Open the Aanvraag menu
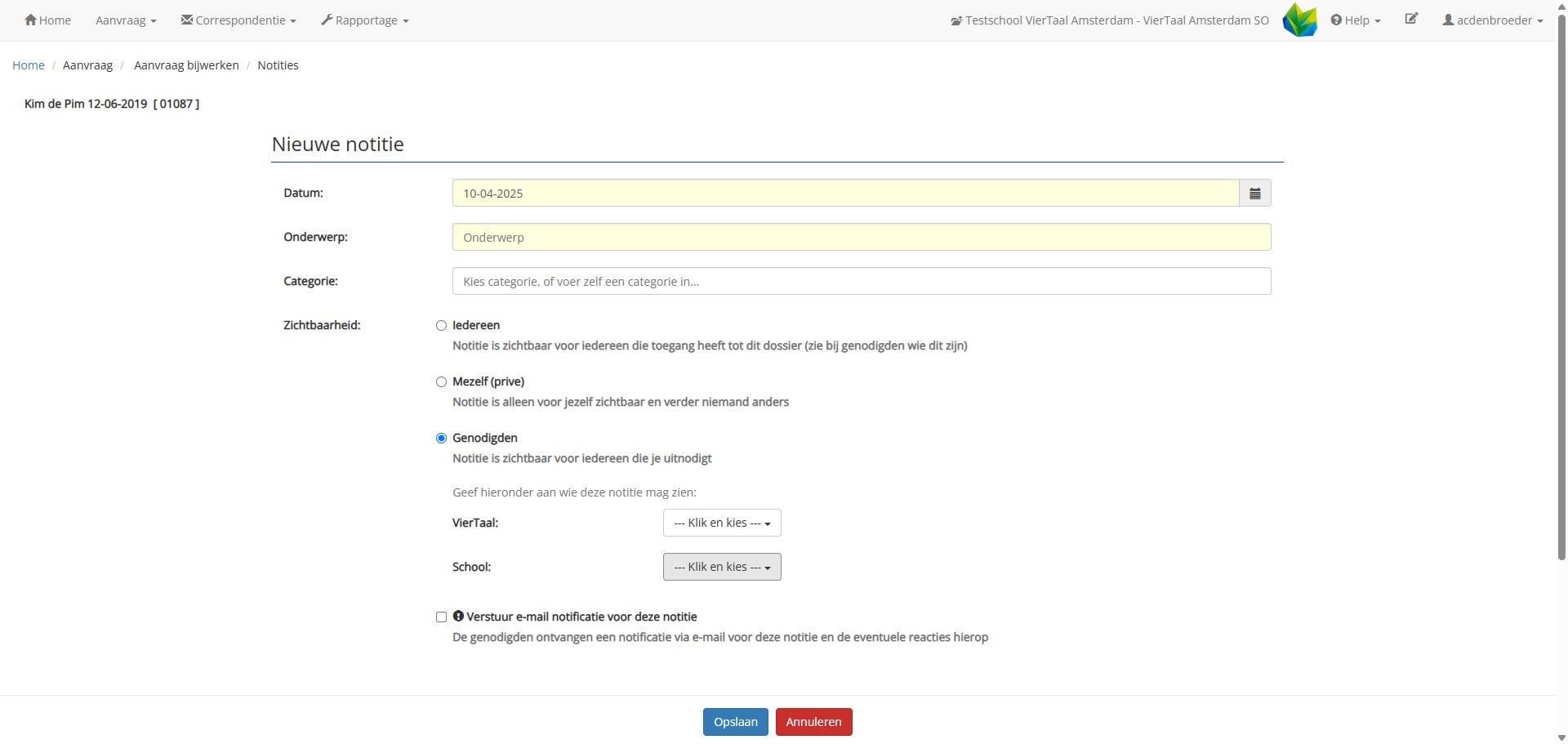This screenshot has width=1568, height=744. (126, 20)
